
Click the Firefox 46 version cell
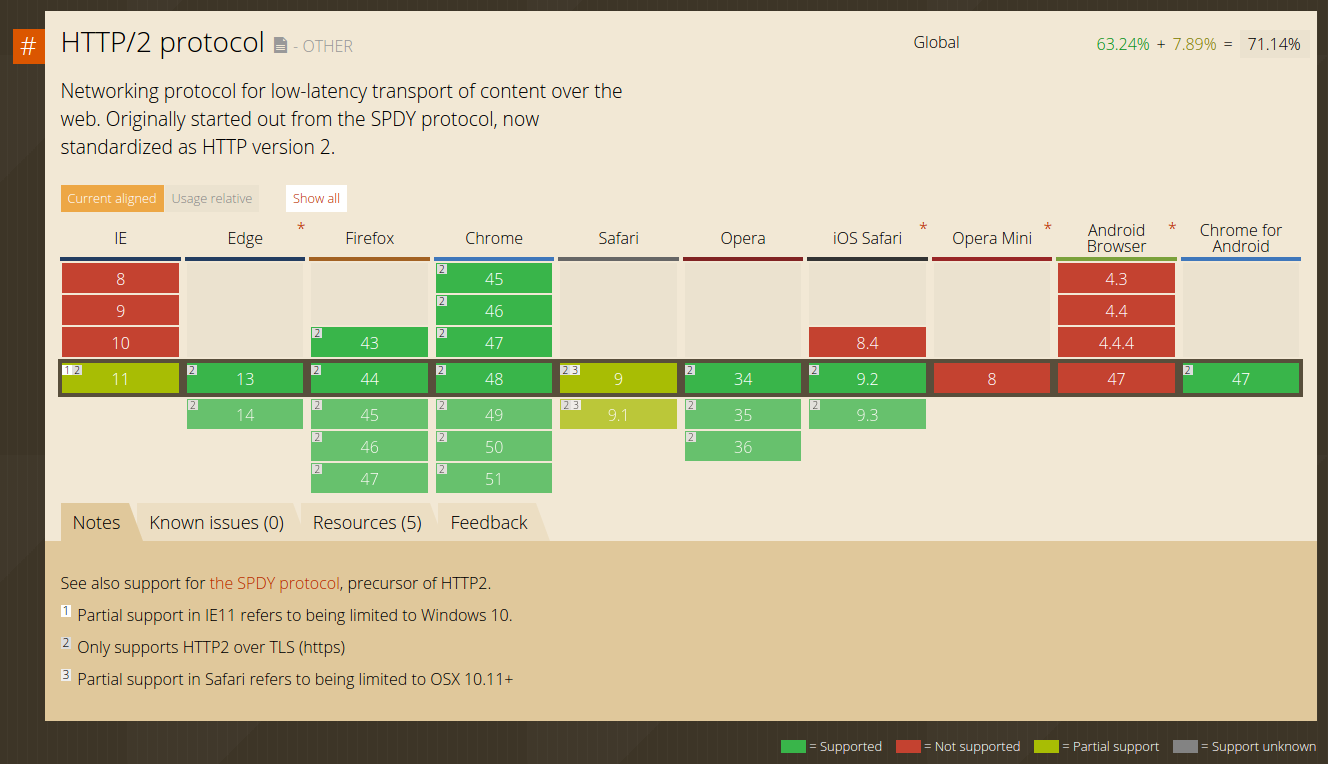(370, 446)
